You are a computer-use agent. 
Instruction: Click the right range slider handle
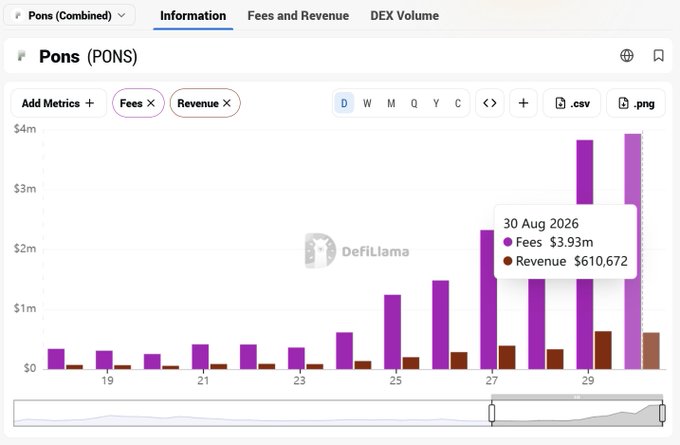662,413
